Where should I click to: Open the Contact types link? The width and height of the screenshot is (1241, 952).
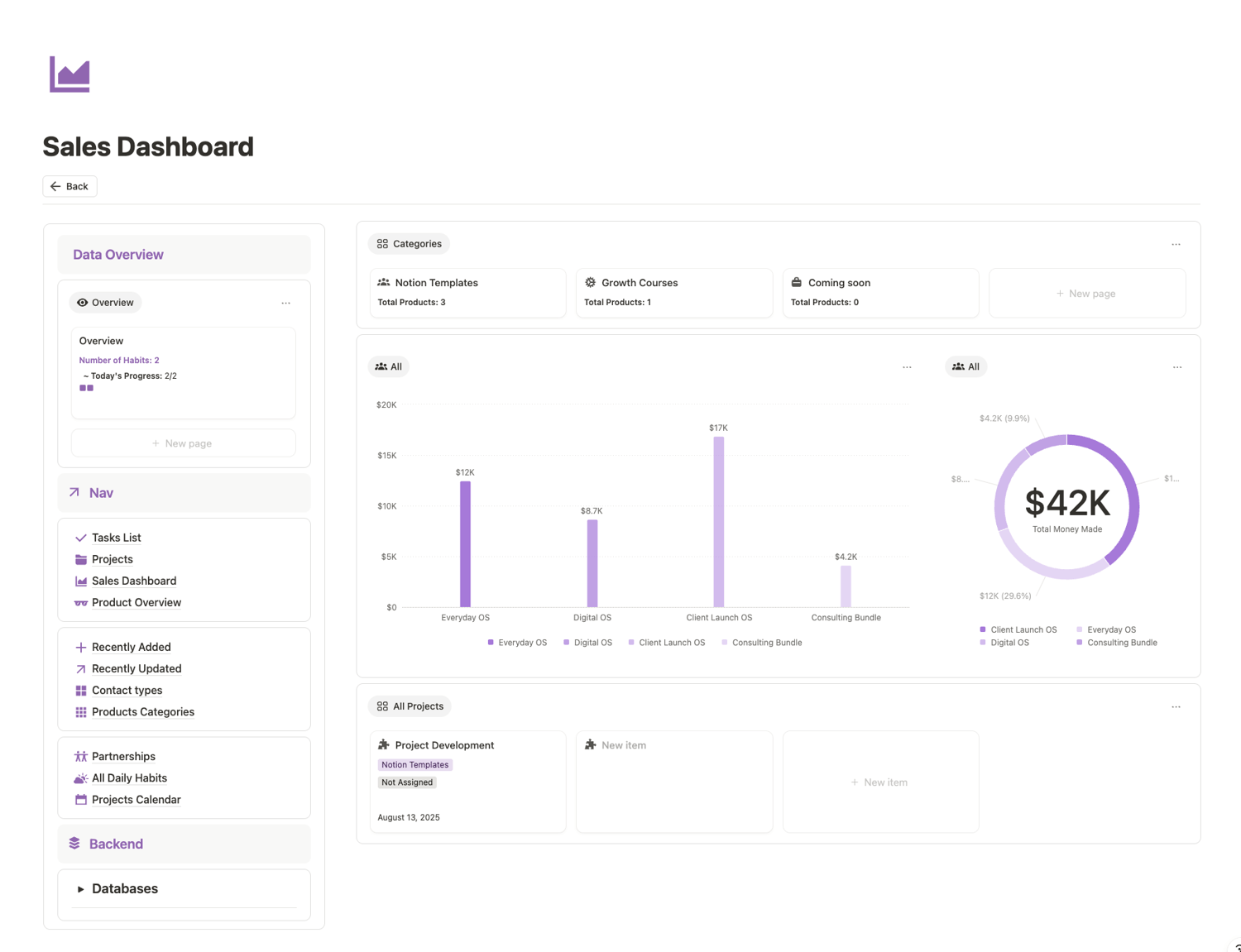(127, 690)
